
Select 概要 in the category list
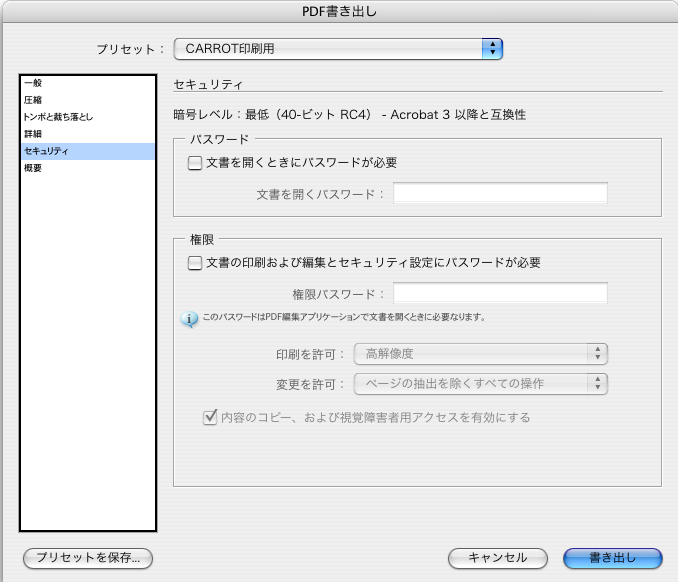(x=87, y=168)
